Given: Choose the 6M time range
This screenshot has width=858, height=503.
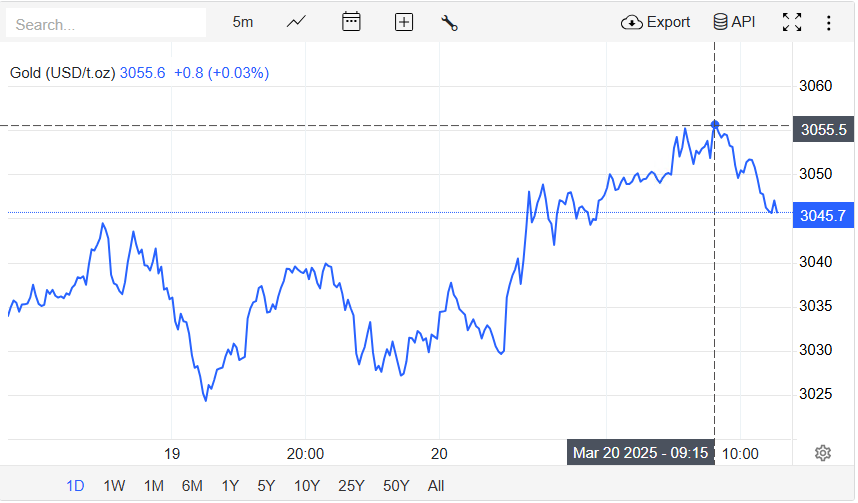Looking at the screenshot, I should [192, 486].
